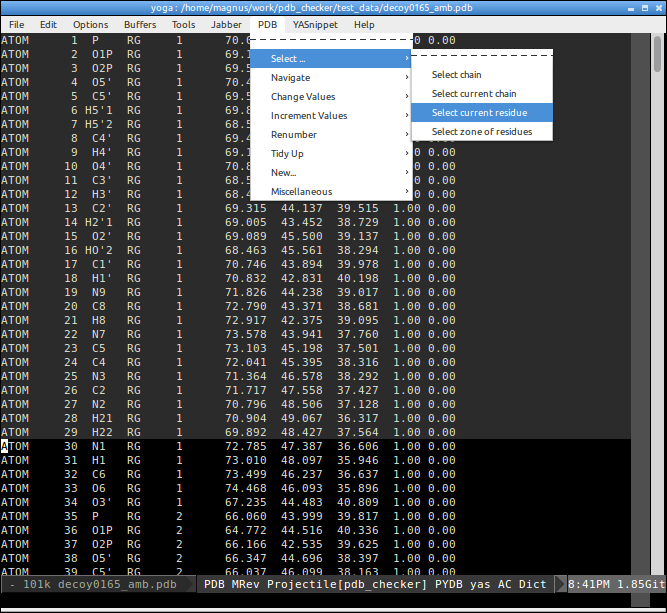Screen dimensions: 667x613
Task: Click residue number 2 on atom 35 line
Action: tap(179, 516)
